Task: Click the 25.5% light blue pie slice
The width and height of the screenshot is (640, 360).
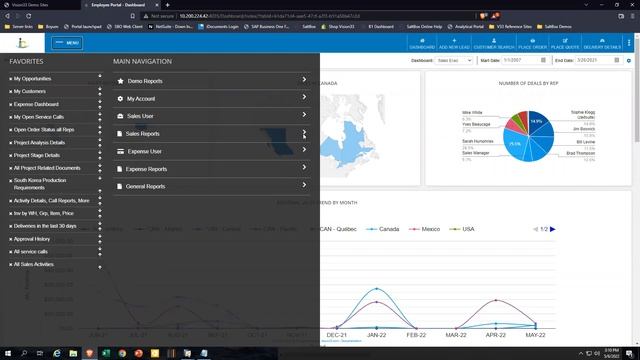Action: coord(514,144)
